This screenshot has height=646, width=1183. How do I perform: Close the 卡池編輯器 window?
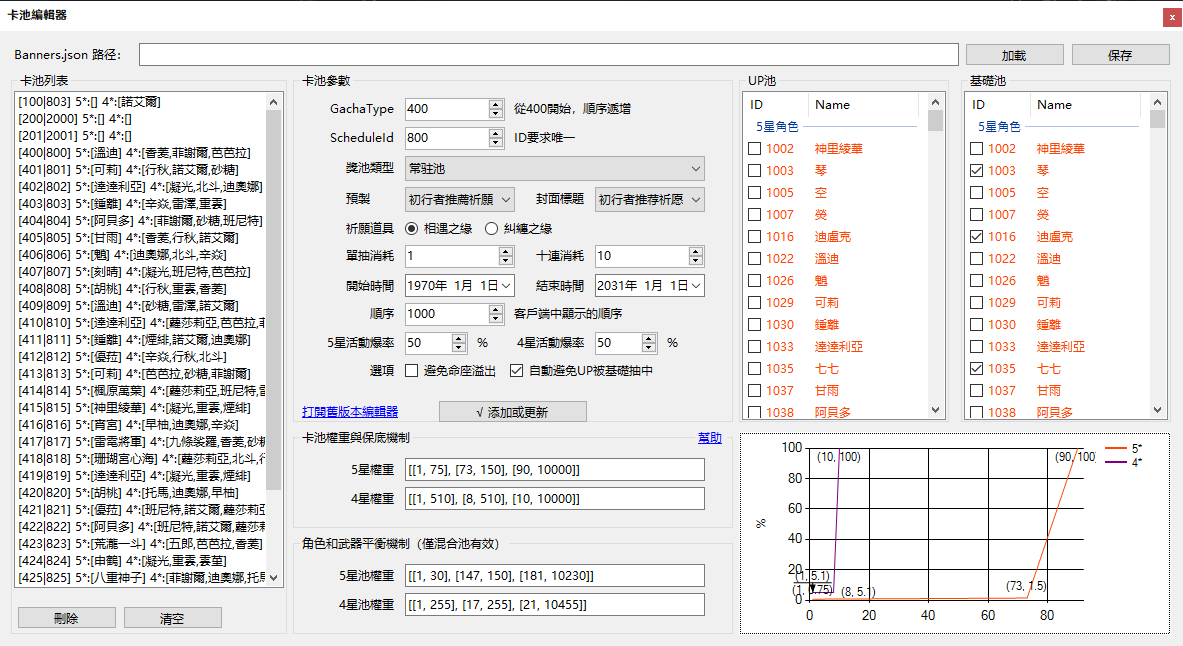click(1170, 16)
